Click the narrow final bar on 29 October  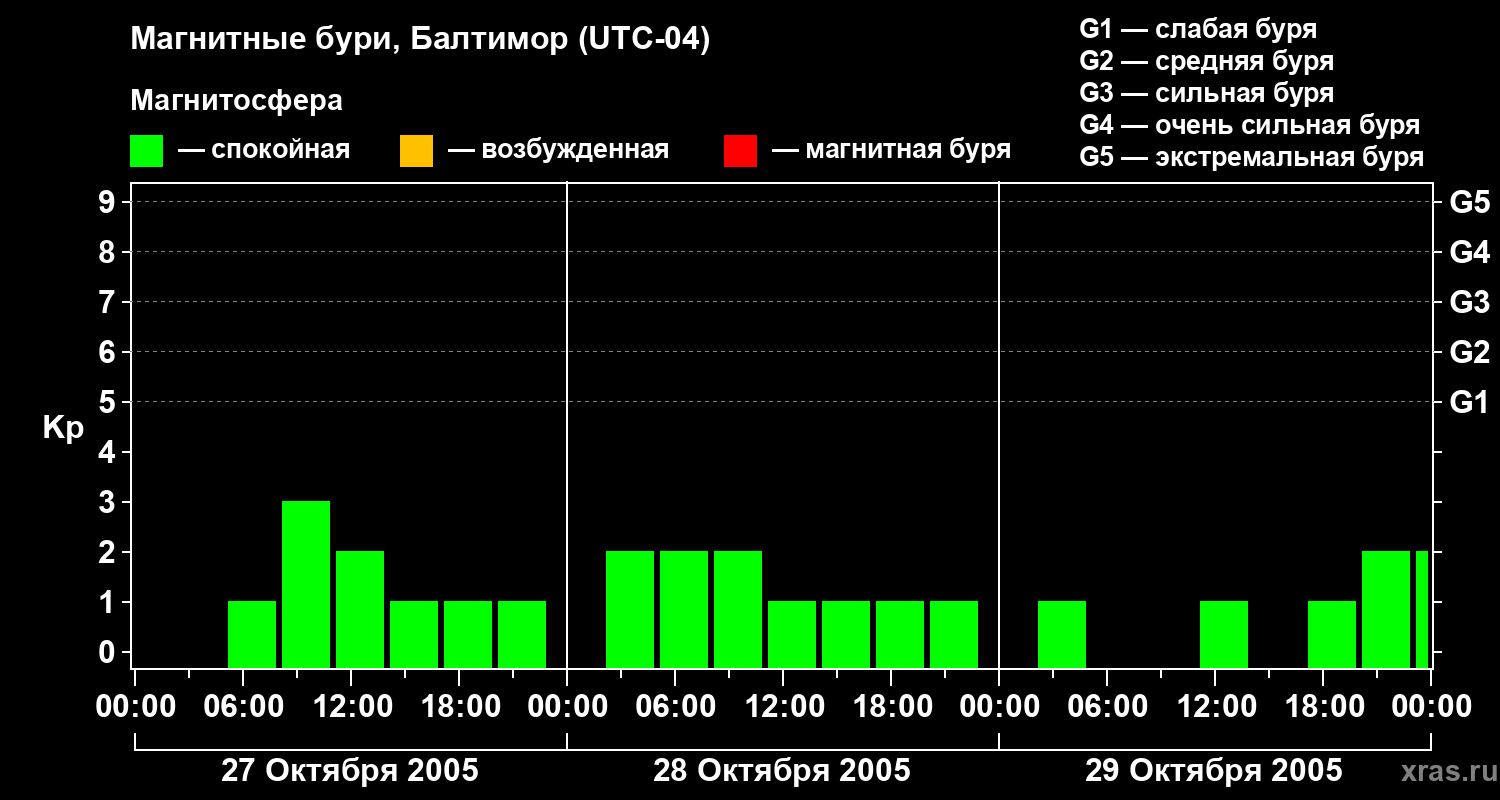click(x=1422, y=609)
